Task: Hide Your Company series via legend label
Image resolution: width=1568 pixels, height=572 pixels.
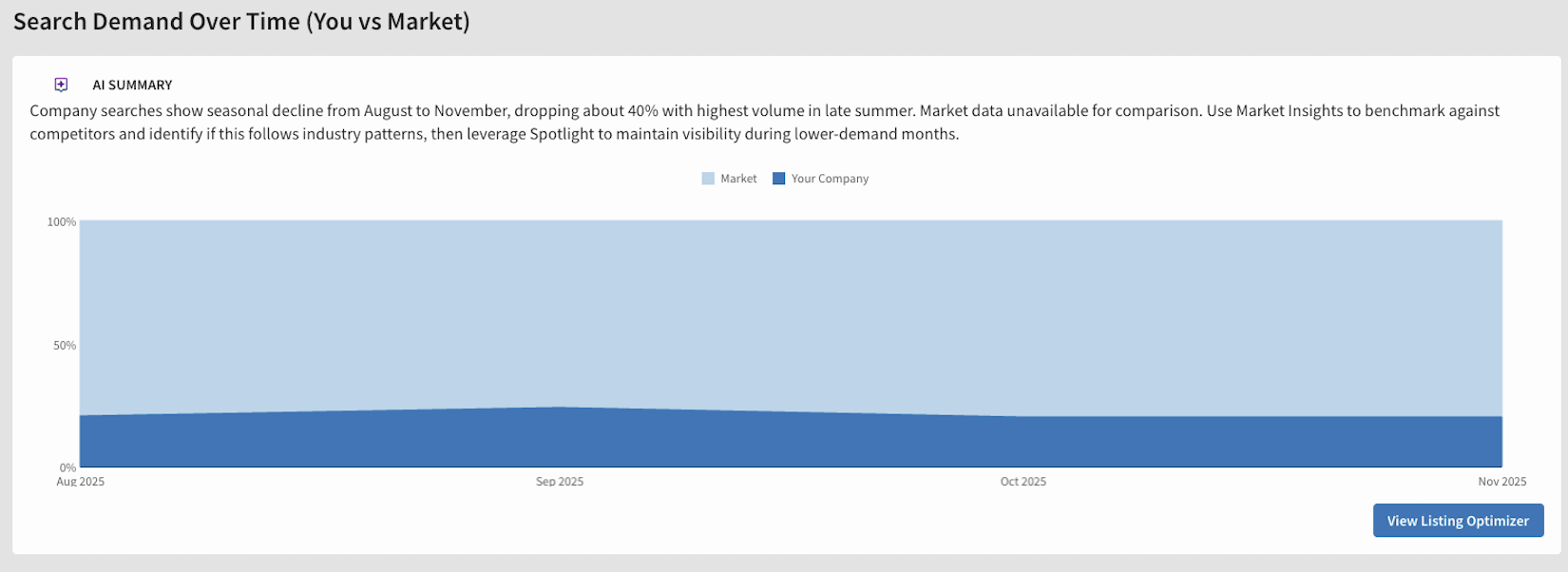Action: 830,179
